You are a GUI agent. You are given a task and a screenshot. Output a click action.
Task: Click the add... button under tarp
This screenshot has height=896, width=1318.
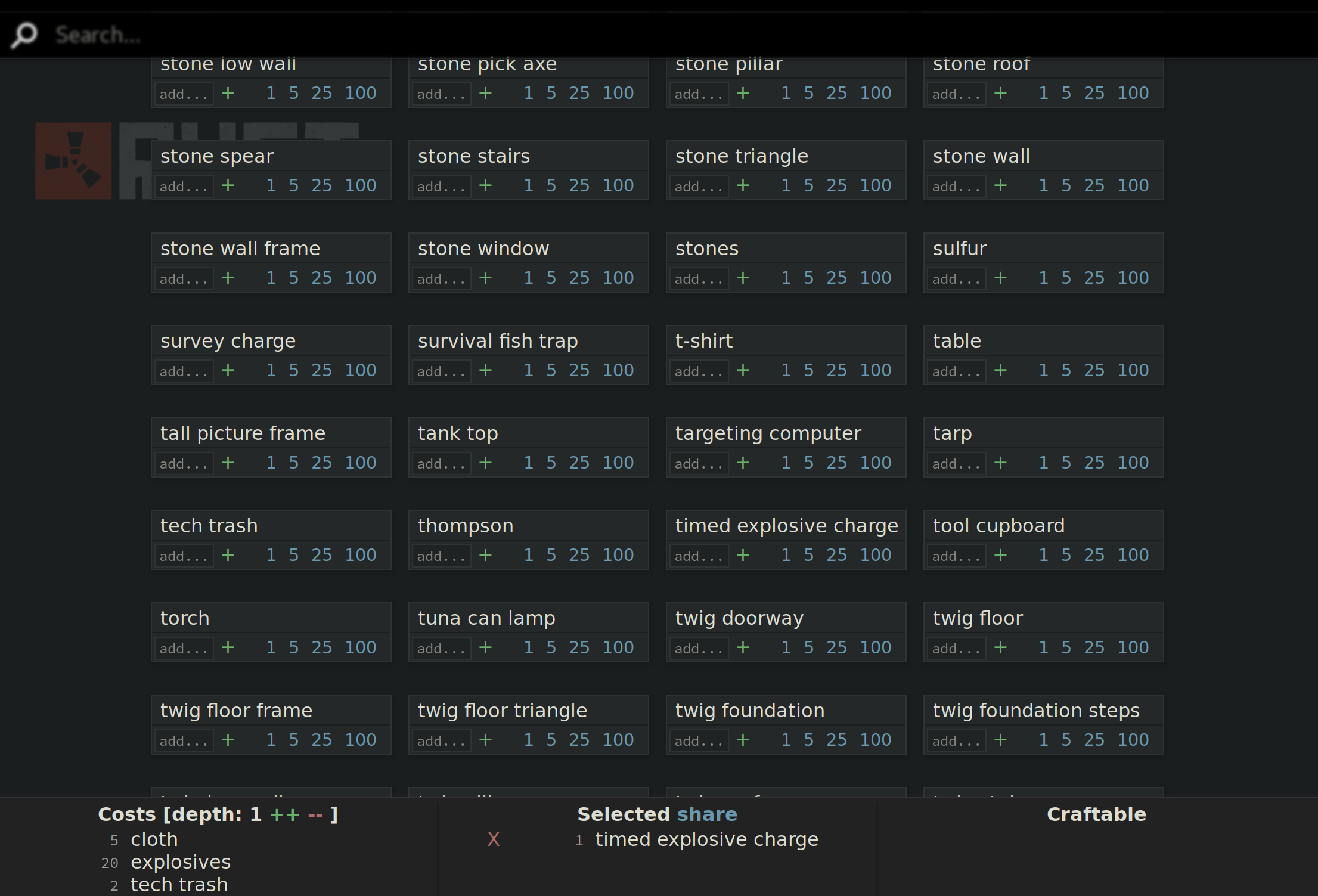pos(956,463)
